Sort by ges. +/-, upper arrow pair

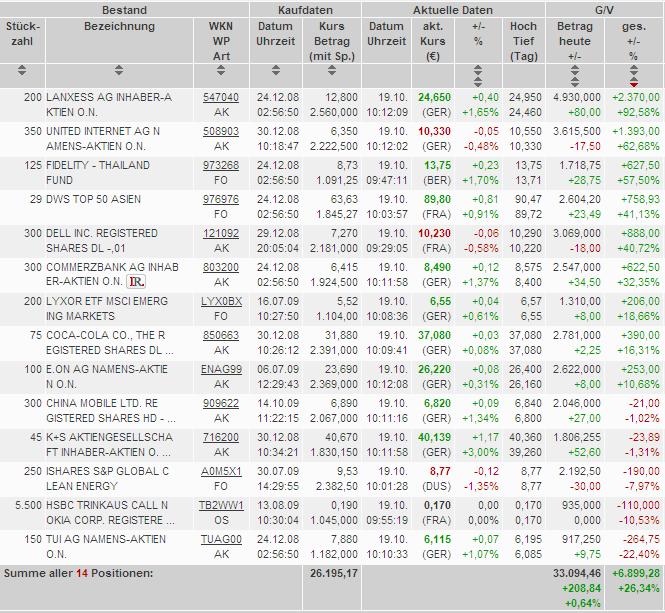pyautogui.click(x=633, y=70)
